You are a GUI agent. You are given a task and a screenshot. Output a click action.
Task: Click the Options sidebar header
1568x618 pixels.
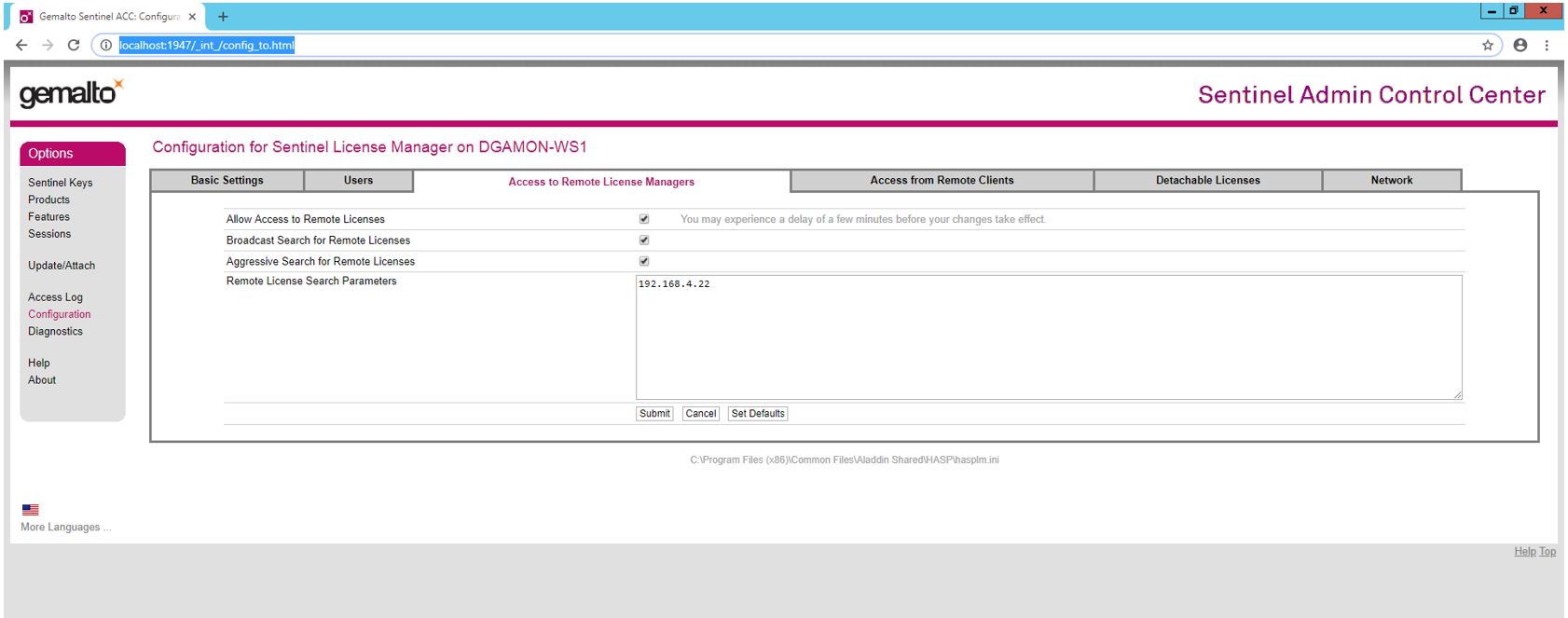pyautogui.click(x=73, y=154)
